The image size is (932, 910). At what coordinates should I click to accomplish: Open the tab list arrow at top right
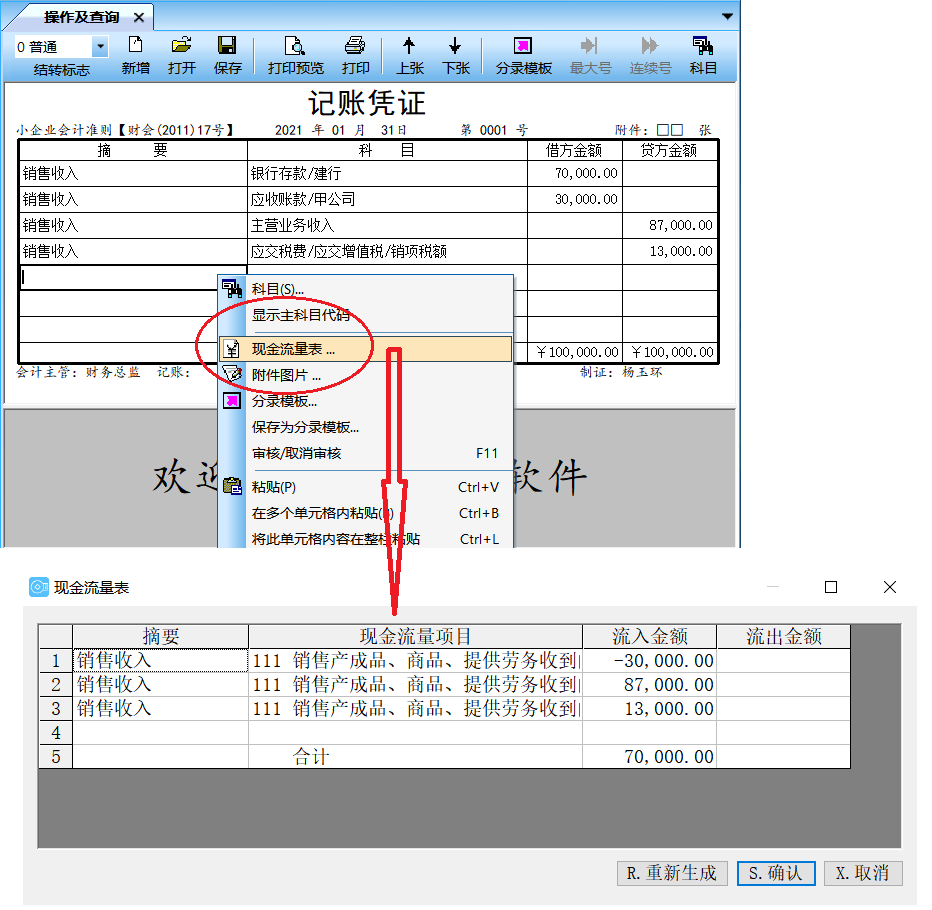click(x=727, y=16)
